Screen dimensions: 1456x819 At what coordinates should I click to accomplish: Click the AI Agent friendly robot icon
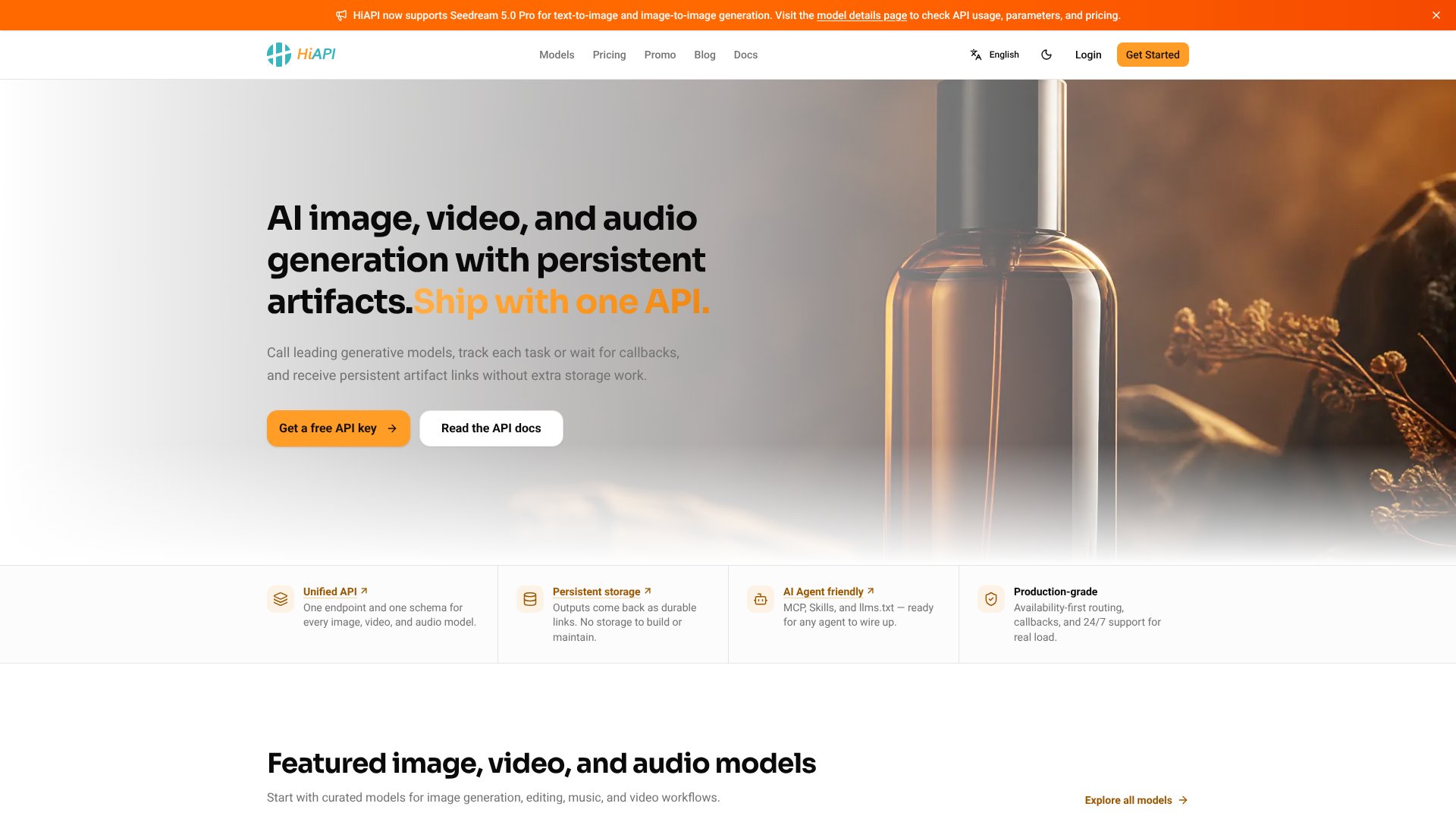click(761, 599)
